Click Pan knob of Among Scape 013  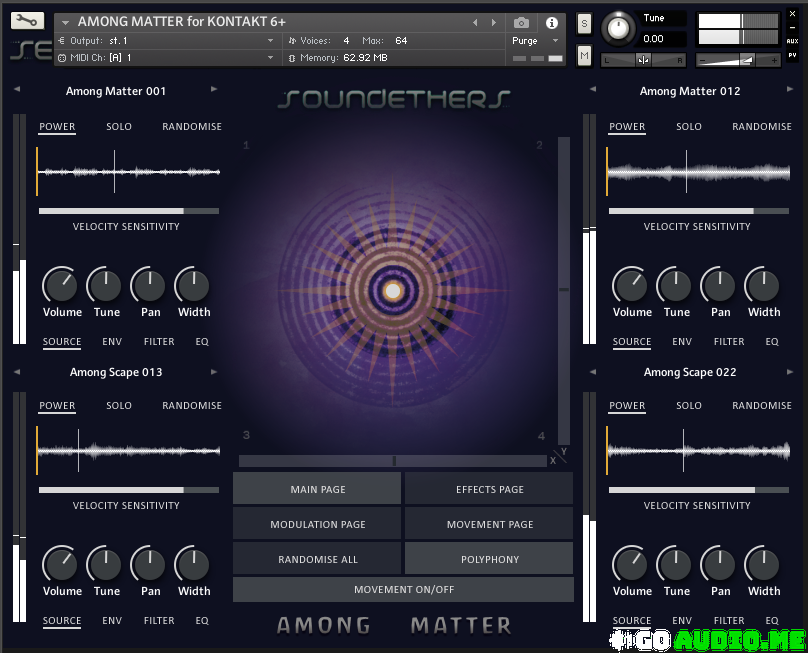click(x=149, y=564)
